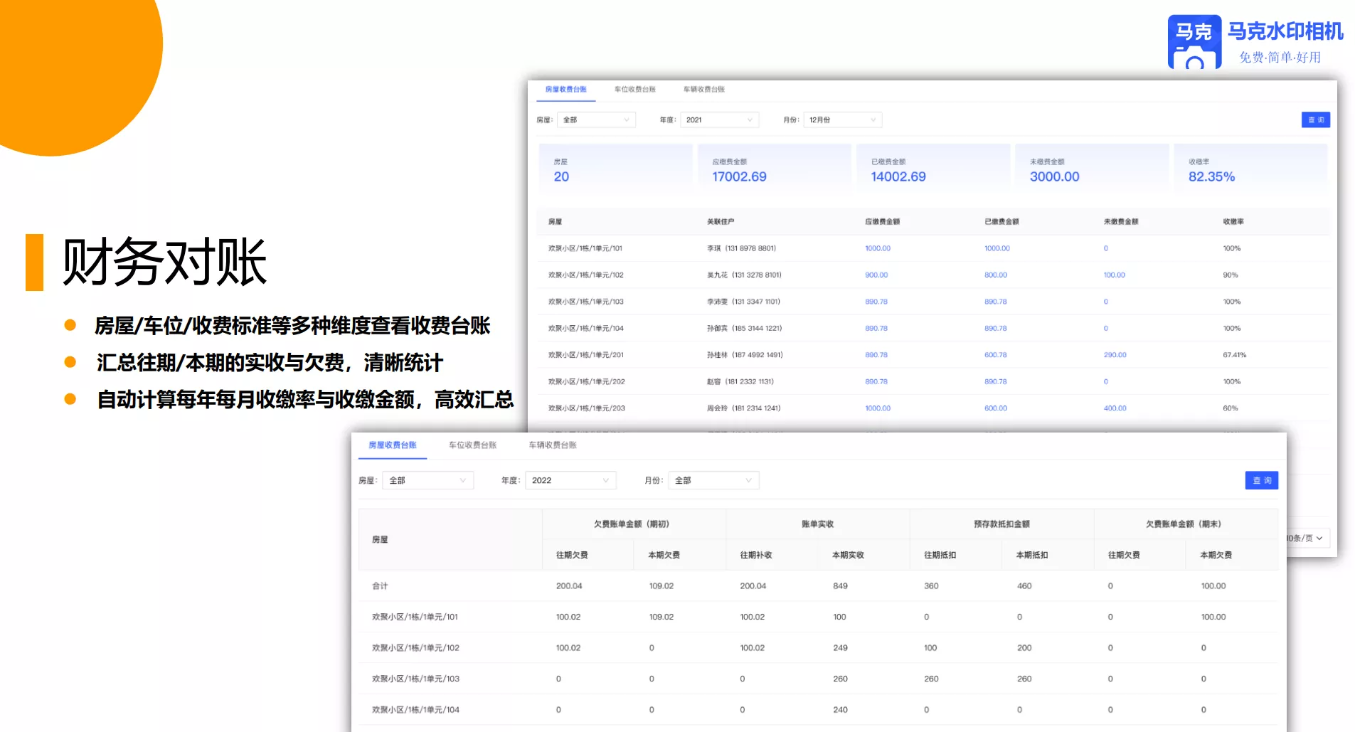The image size is (1355, 732).
Task: Click 60% collection rate for room 203
Action: tap(1230, 408)
